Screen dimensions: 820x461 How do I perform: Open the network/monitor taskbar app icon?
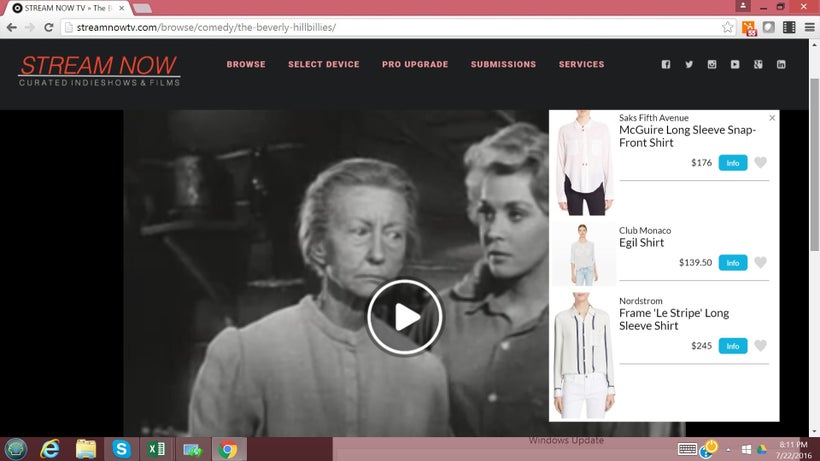192,449
